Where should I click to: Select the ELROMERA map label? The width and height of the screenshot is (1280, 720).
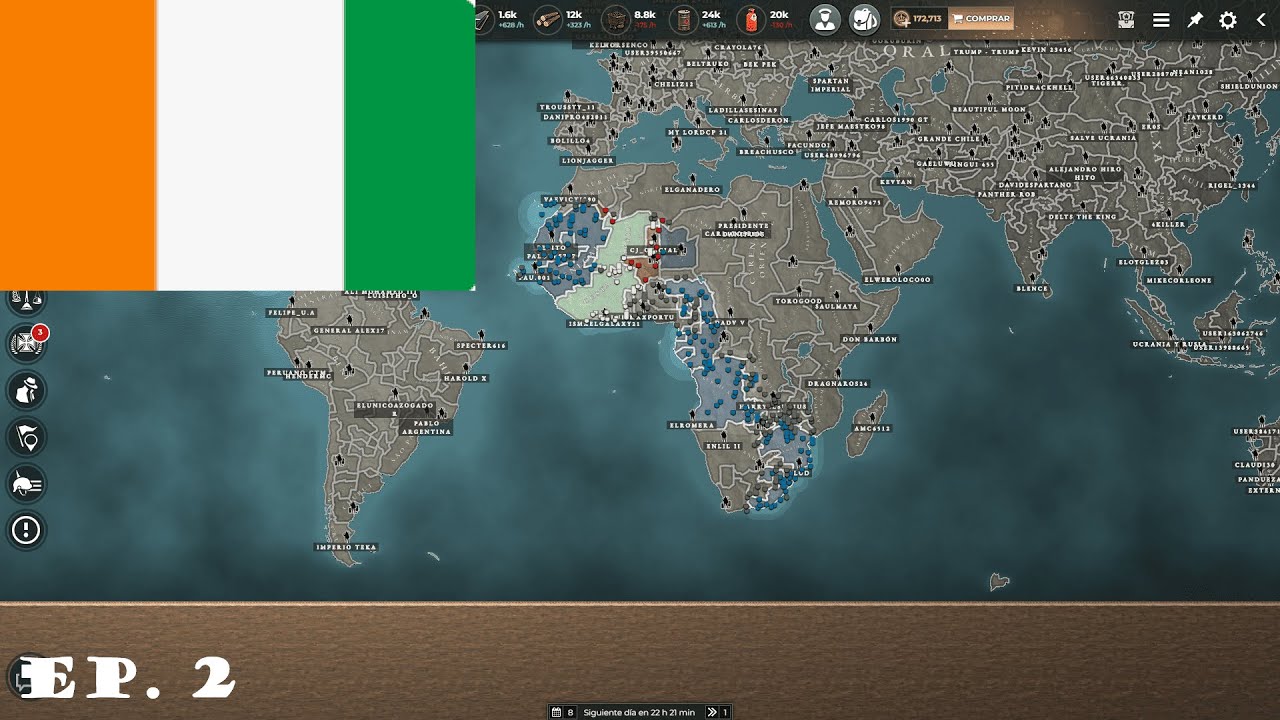click(692, 425)
